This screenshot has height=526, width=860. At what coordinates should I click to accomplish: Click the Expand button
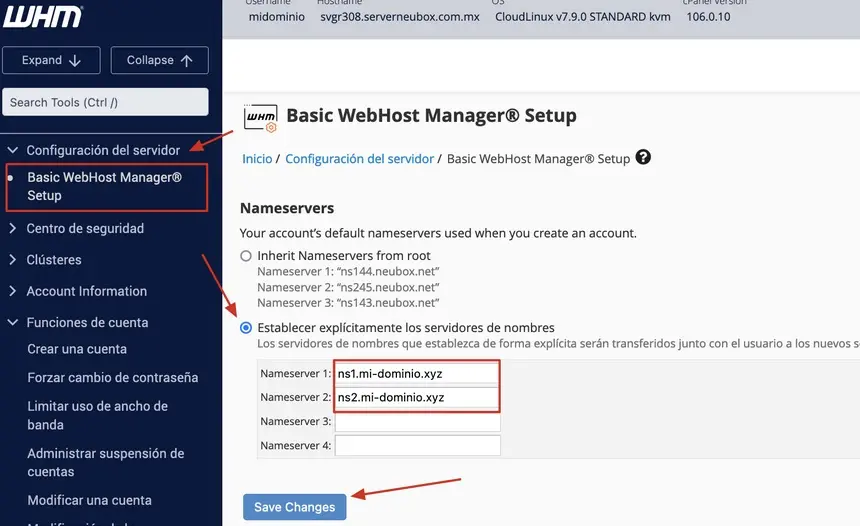coord(51,60)
